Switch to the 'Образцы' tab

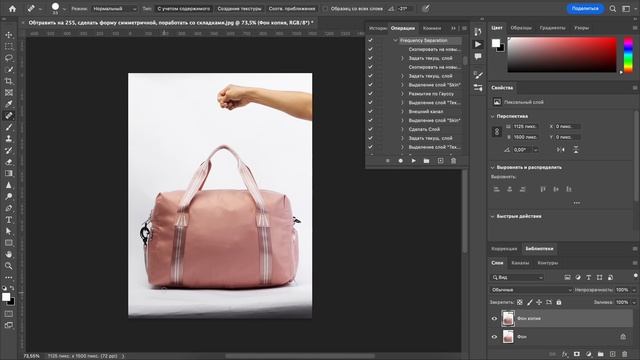[521, 28]
